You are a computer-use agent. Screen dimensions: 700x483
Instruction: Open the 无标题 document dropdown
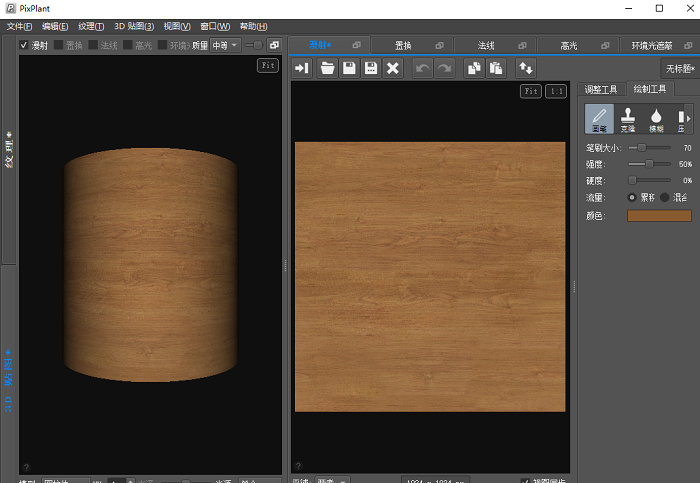pos(678,69)
